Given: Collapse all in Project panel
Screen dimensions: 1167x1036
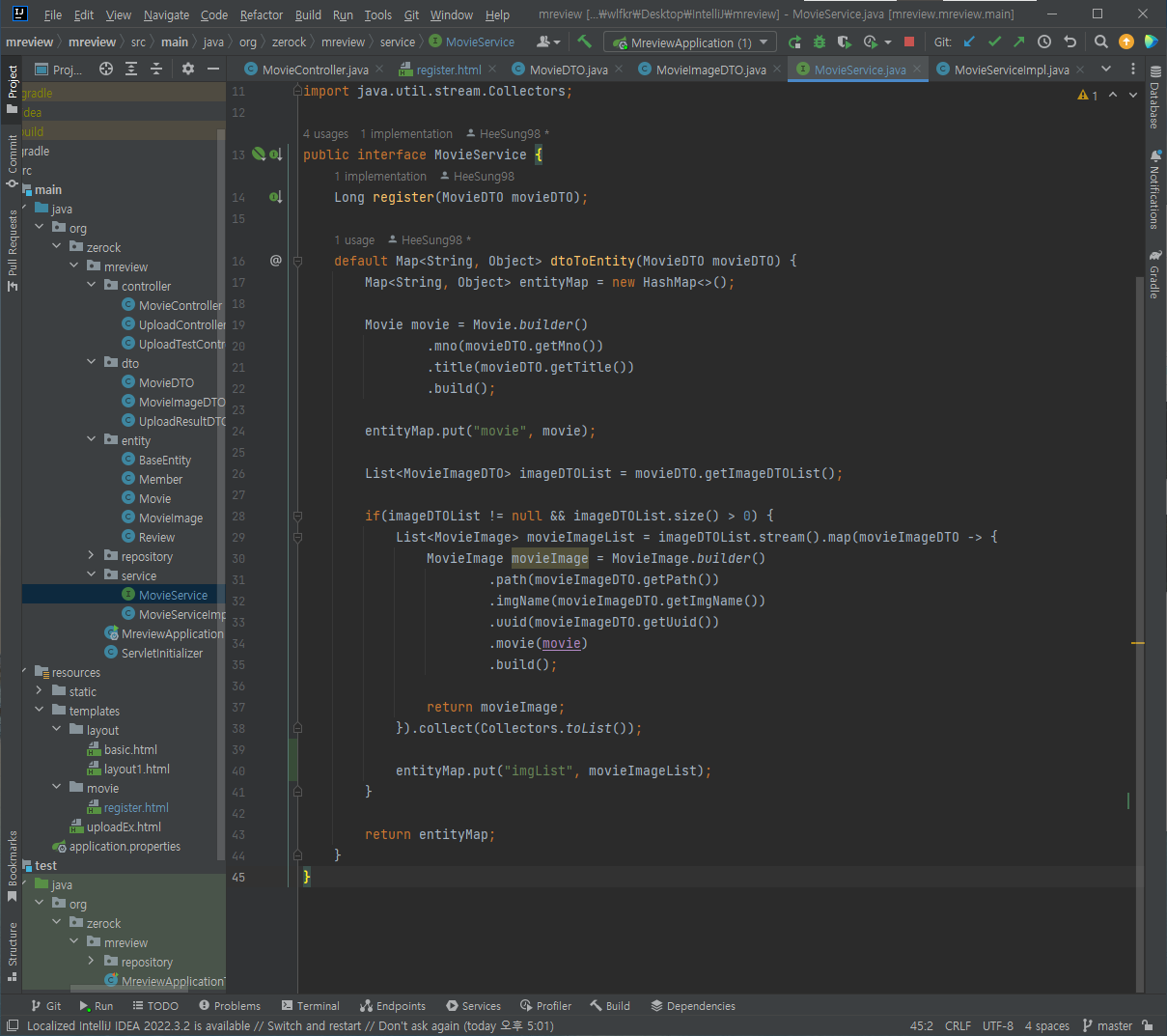Looking at the screenshot, I should click(x=156, y=69).
